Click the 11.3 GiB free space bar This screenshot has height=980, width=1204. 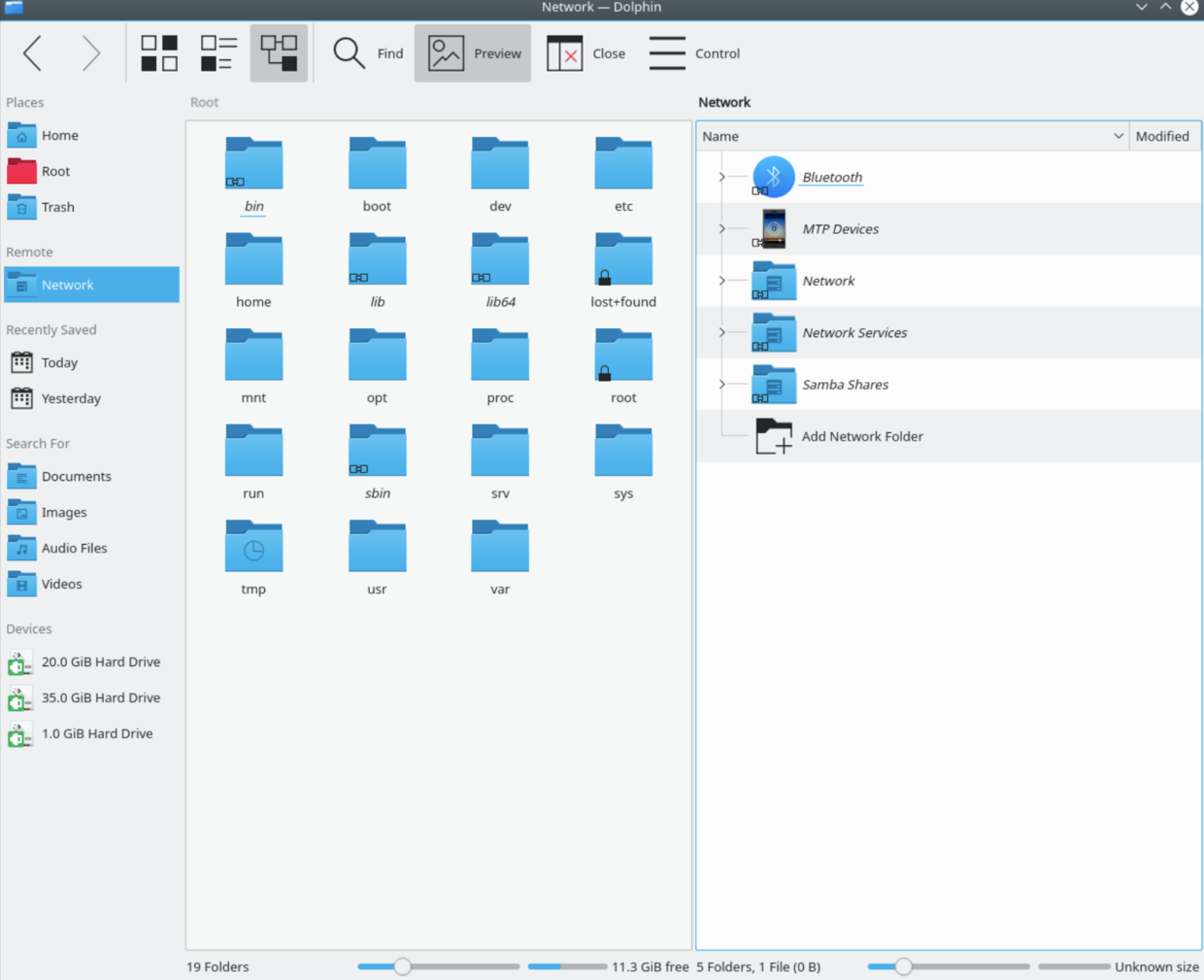point(567,966)
